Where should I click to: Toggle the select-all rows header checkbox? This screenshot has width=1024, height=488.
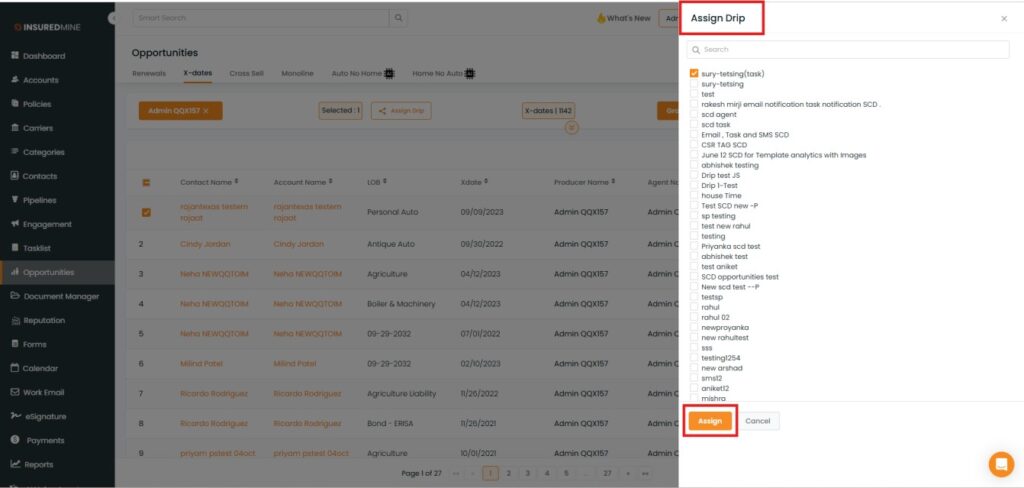click(x=146, y=183)
